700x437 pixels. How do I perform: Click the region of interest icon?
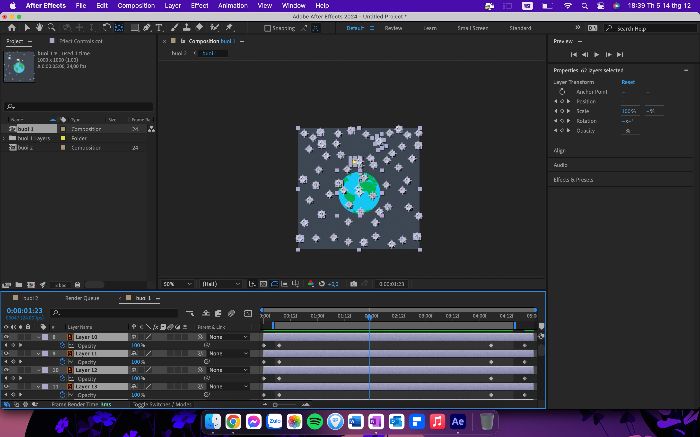pos(284,284)
